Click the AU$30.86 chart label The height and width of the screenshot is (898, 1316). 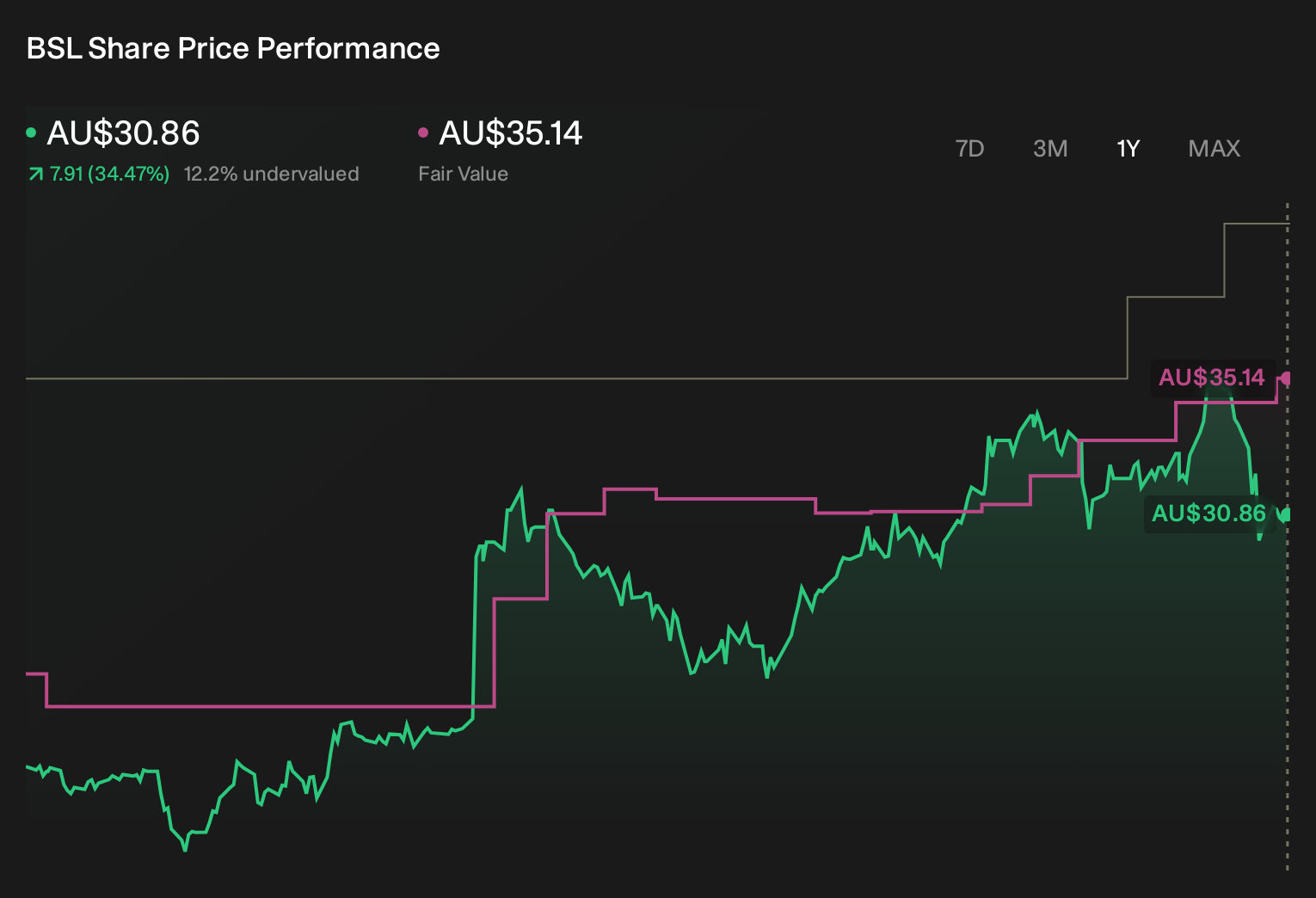pyautogui.click(x=1208, y=514)
